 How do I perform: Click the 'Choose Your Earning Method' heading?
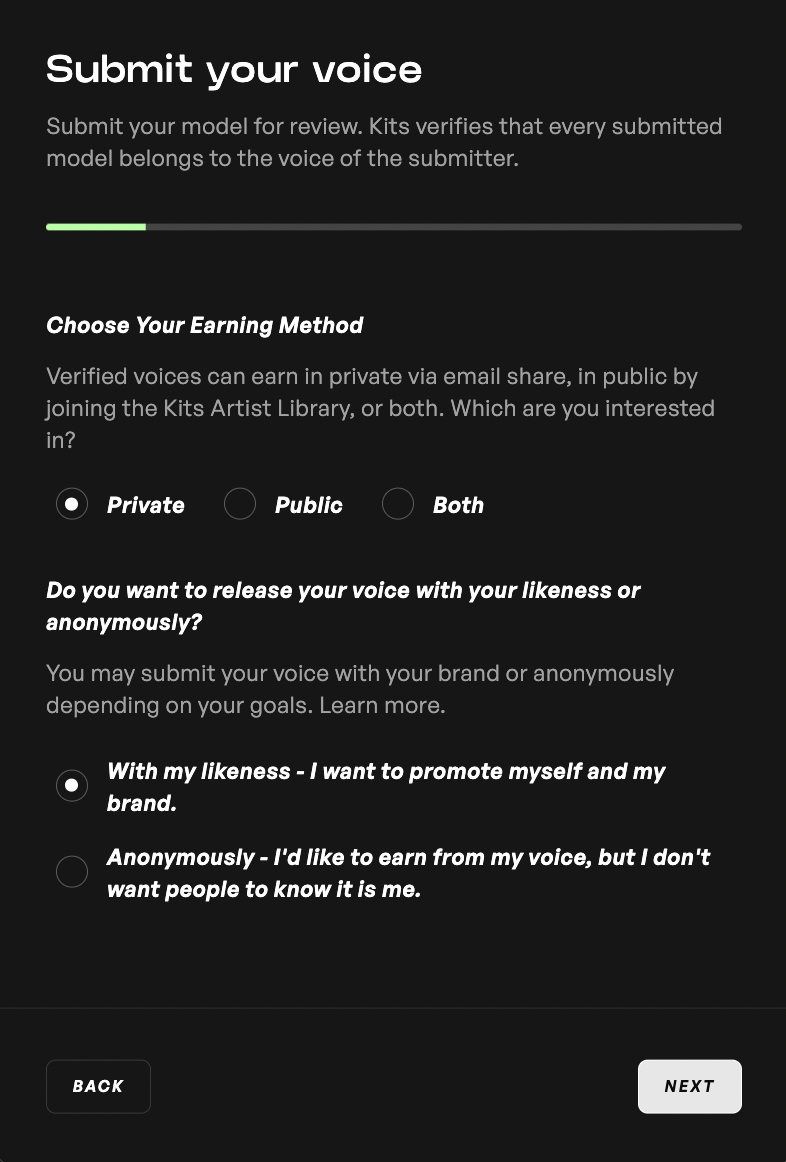click(204, 325)
